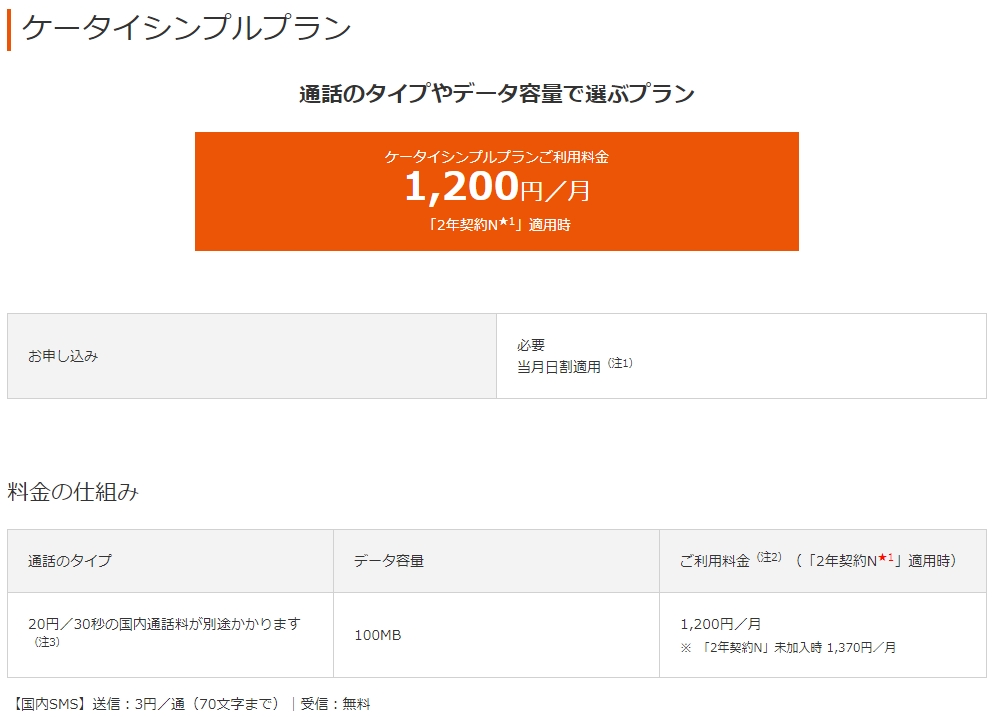Open the 注3 footnote under 国内通話料
This screenshot has width=995, height=717.
pos(47,642)
